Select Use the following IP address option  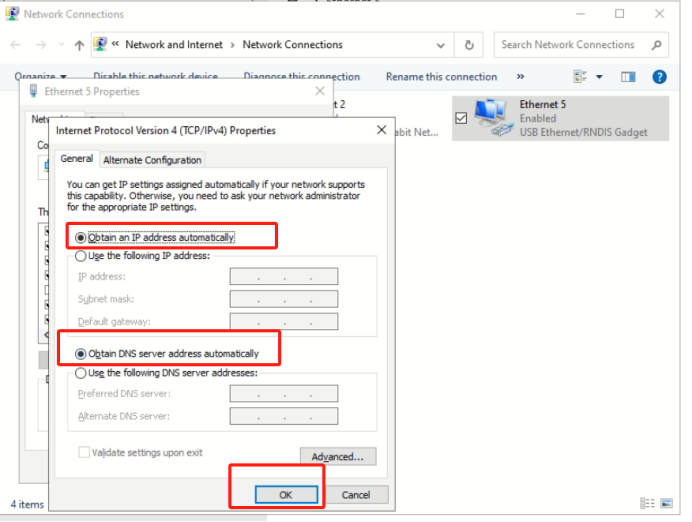80,256
